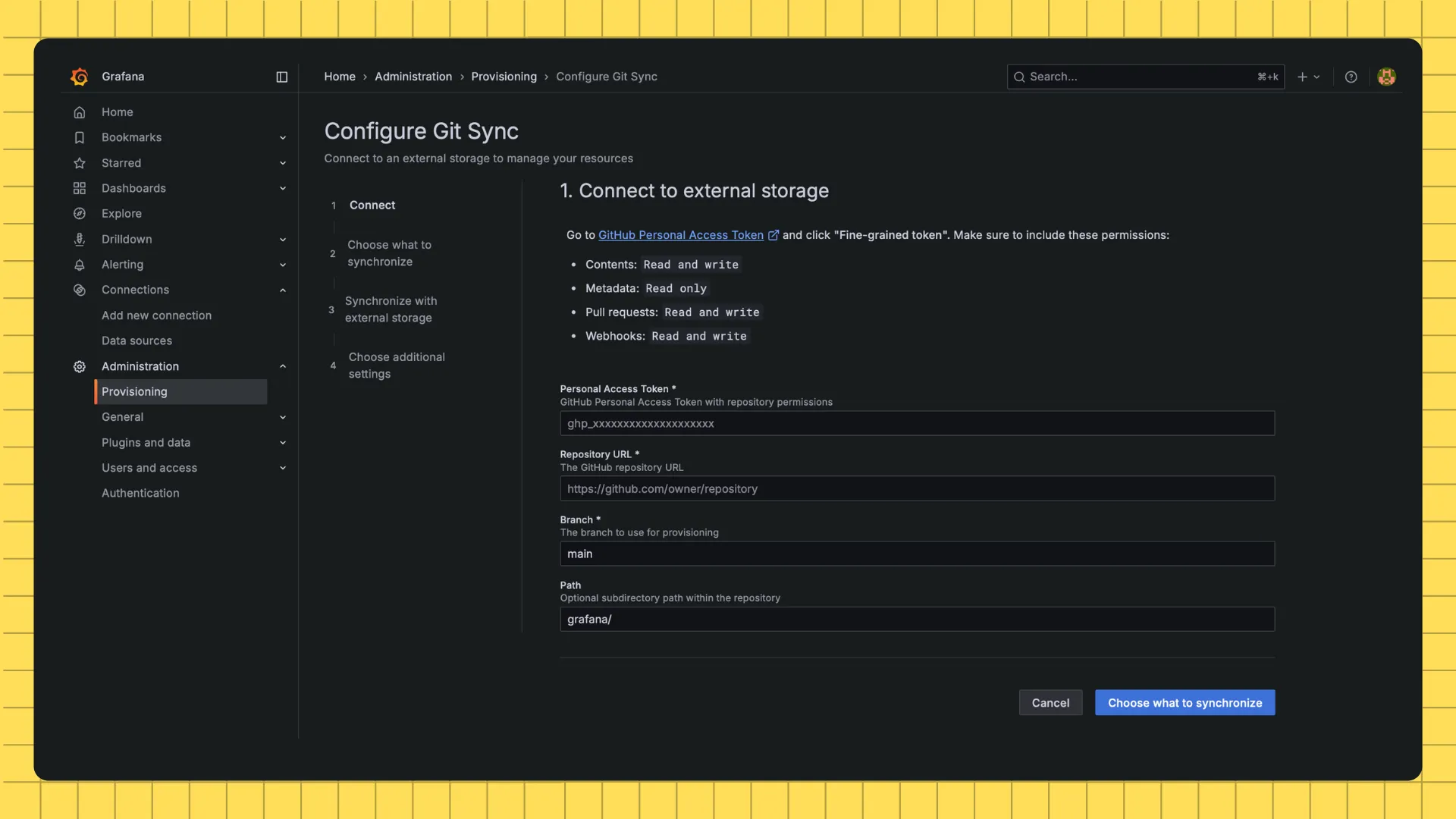
Task: Expand the Bookmarks section chevron
Action: click(x=283, y=137)
